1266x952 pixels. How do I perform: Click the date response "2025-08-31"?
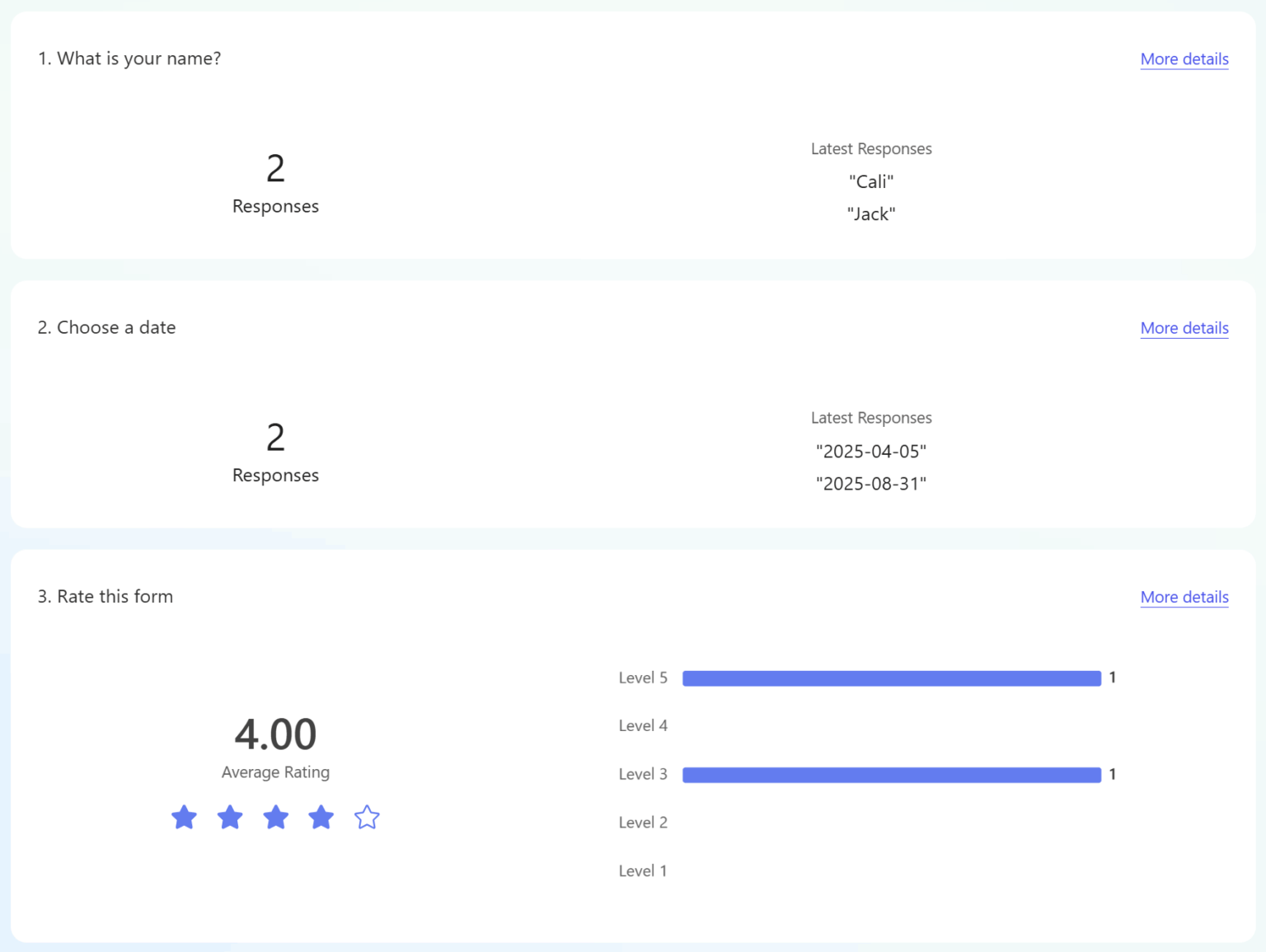coord(871,483)
